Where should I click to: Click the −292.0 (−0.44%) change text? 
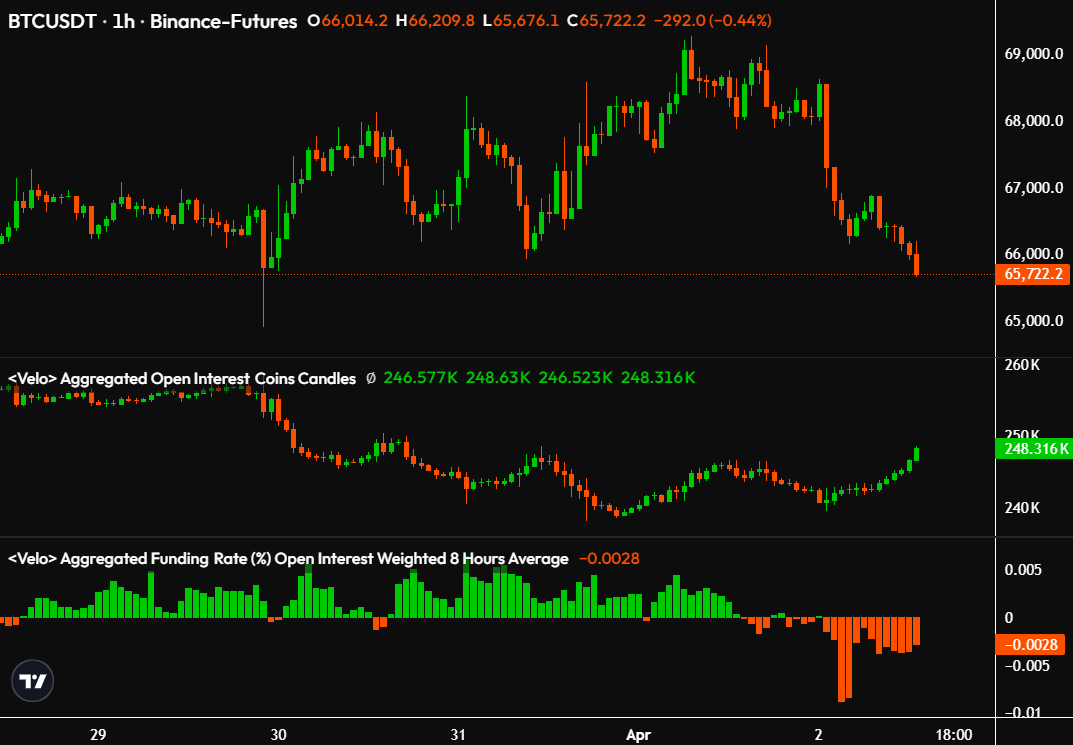[712, 21]
